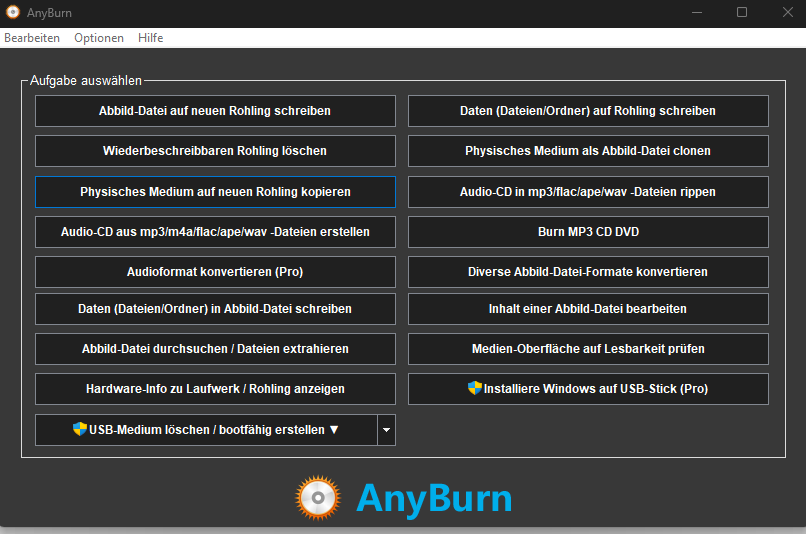The width and height of the screenshot is (806, 534).
Task: Open Burn MP3 CD DVD
Action: point(588,232)
